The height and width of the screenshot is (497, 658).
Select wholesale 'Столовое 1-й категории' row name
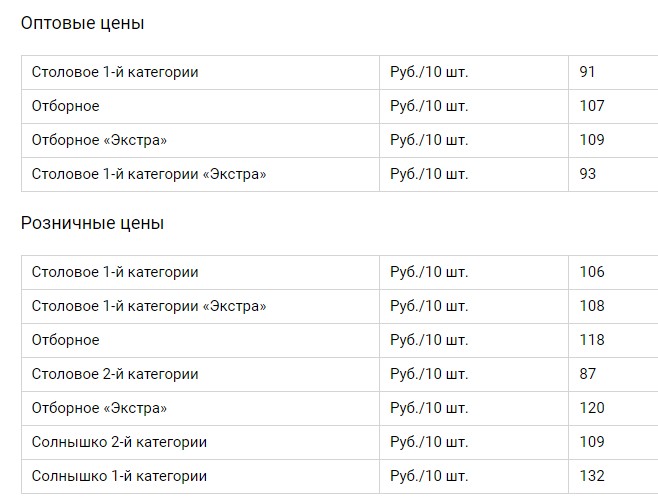[x=115, y=72]
